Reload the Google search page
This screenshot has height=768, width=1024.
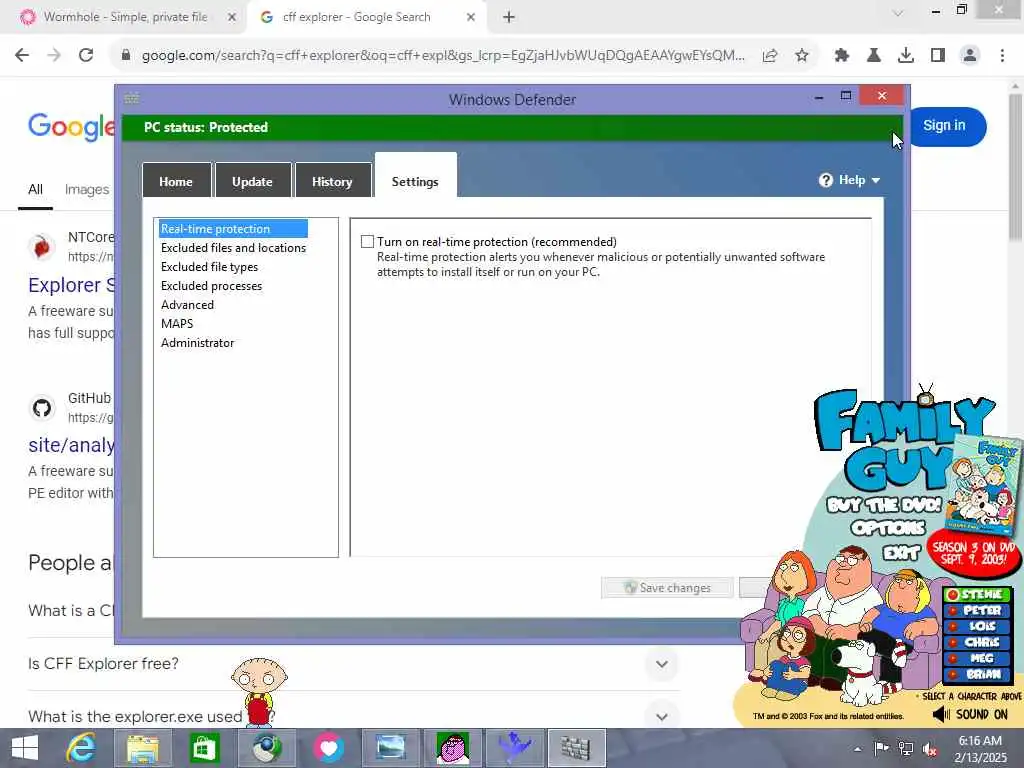pos(86,55)
